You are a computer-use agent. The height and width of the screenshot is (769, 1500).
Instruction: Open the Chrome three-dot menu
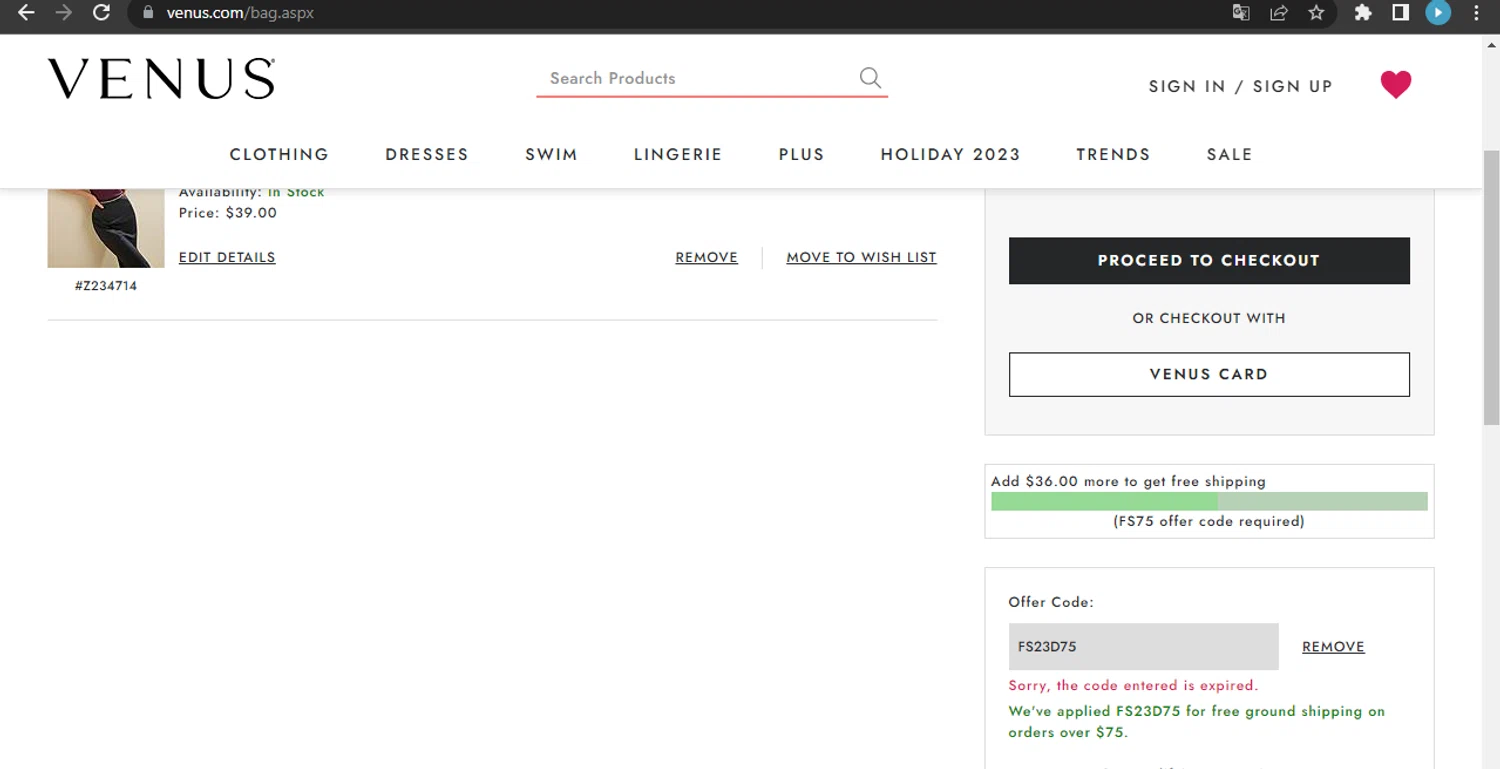[x=1476, y=13]
